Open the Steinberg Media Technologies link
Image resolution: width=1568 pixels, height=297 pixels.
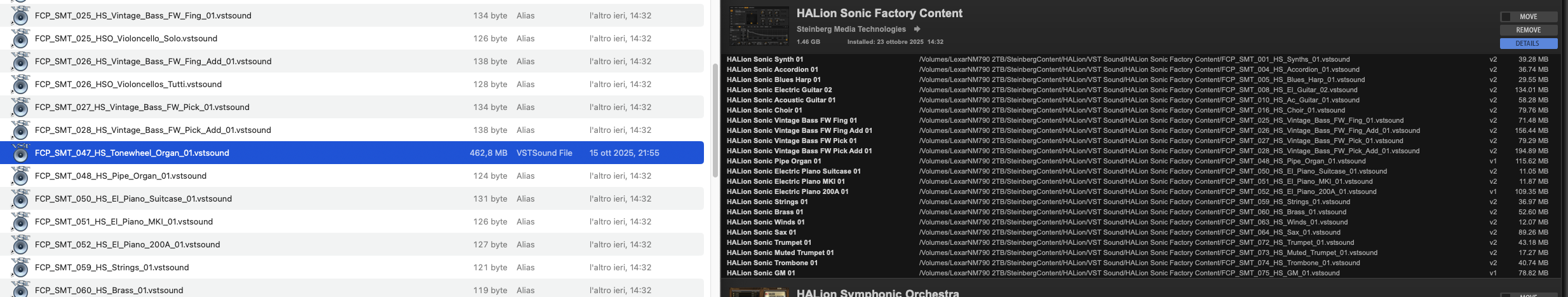coord(851,29)
